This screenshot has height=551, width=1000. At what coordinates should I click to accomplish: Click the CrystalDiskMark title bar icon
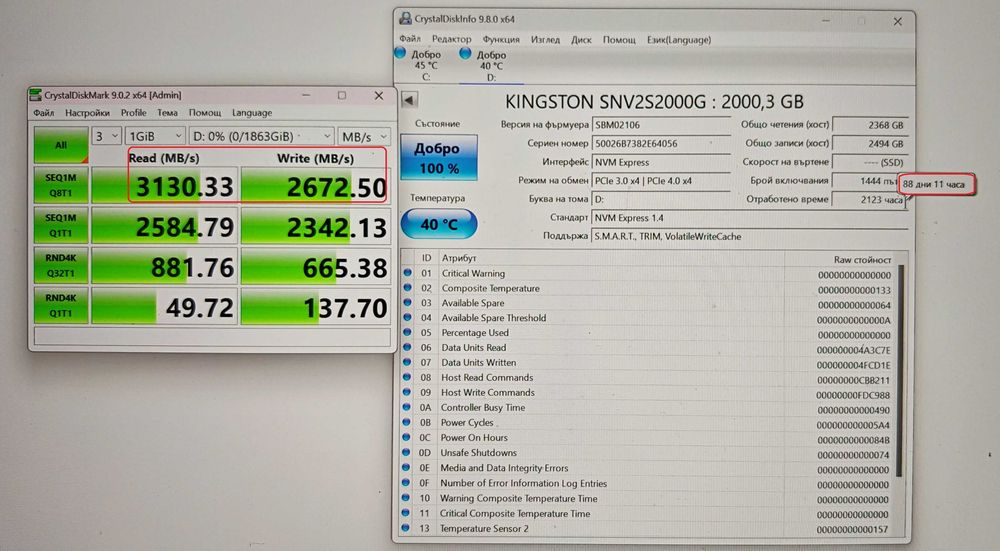[36, 95]
